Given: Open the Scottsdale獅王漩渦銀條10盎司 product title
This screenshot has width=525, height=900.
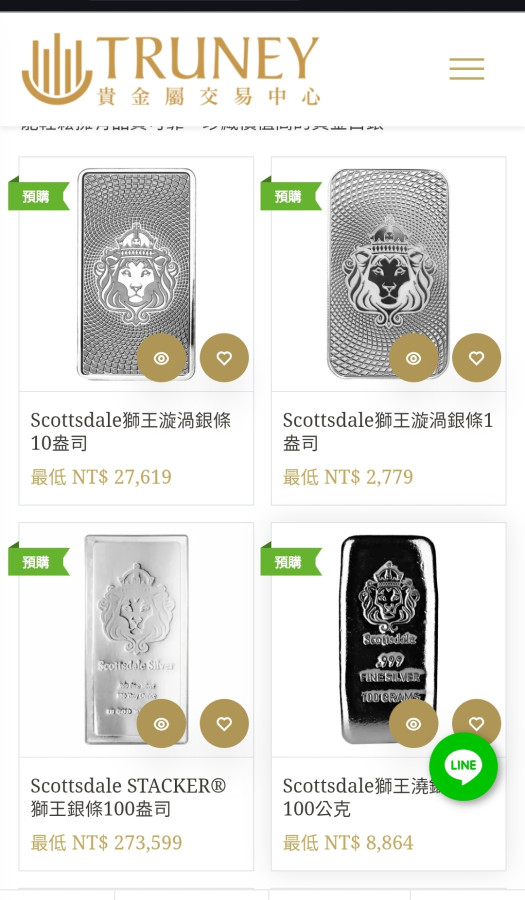Looking at the screenshot, I should [x=130, y=431].
